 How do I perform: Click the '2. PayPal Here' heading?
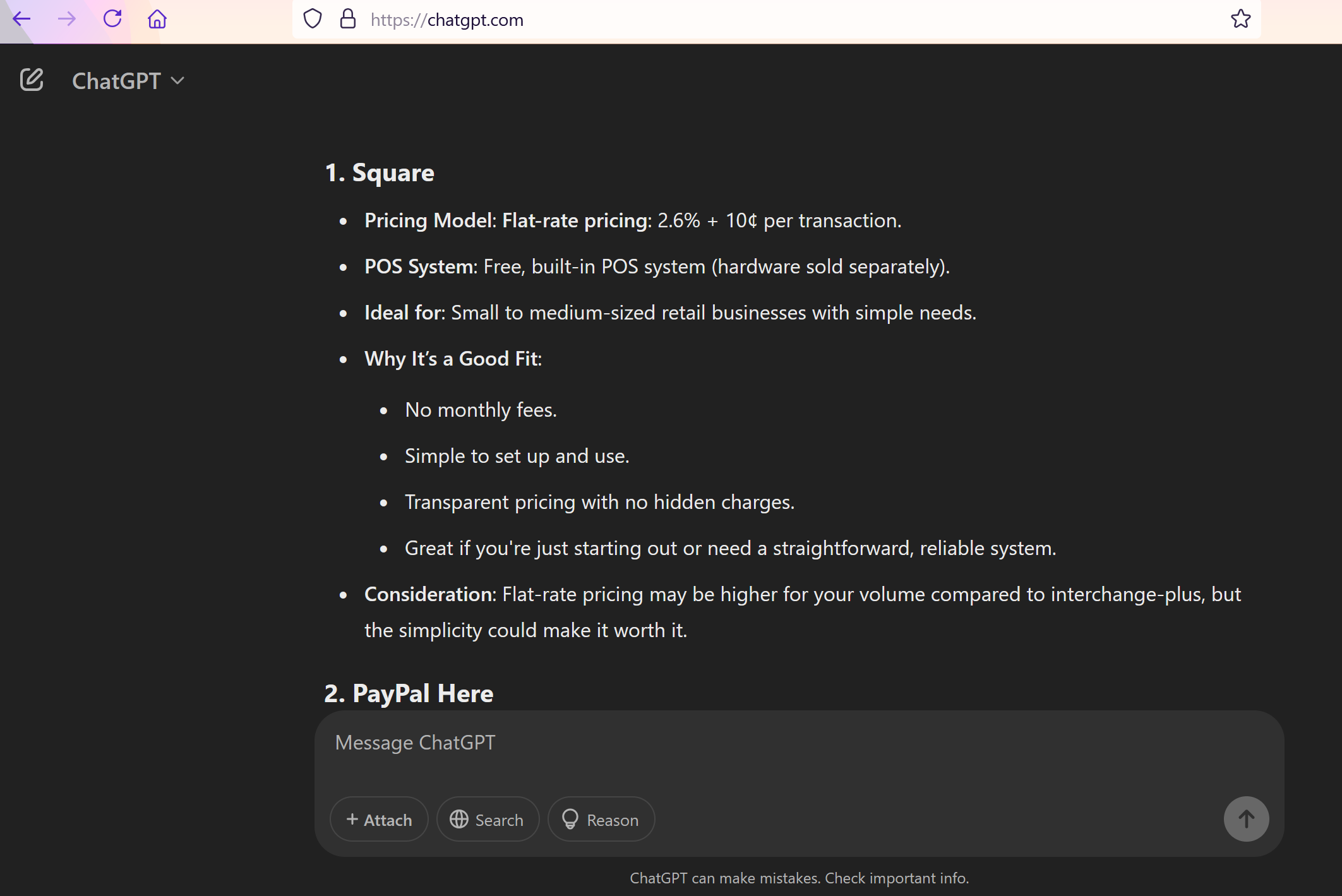click(x=409, y=693)
